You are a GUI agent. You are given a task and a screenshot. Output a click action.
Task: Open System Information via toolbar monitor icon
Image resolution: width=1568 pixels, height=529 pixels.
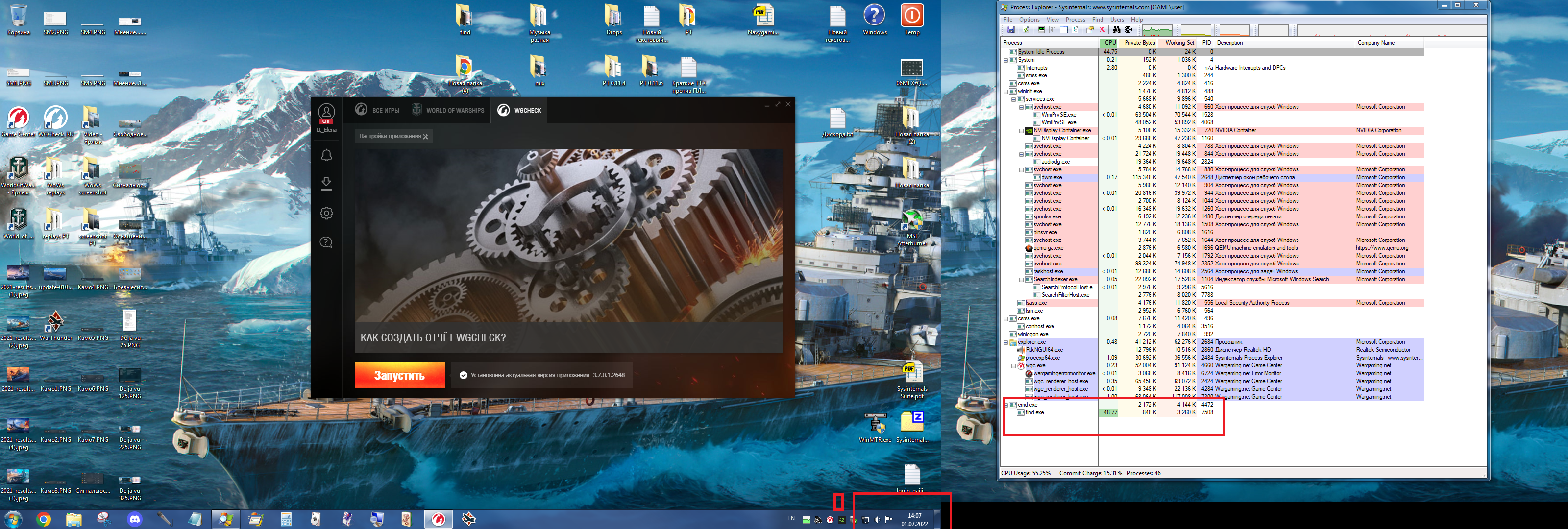click(1041, 30)
